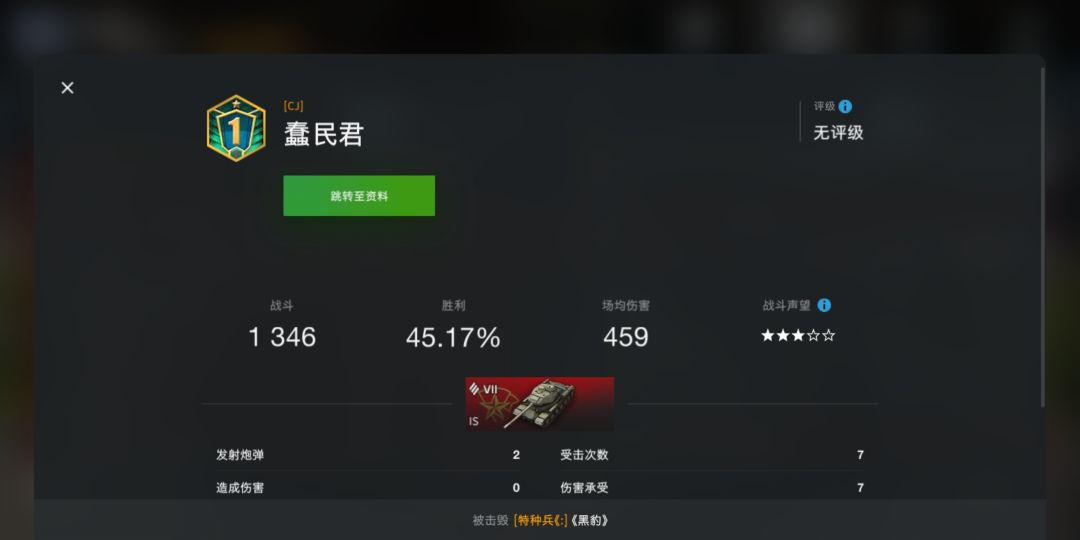Screen dimensions: 1080x540
Task: Click the green 跳转至资料 button
Action: point(359,196)
